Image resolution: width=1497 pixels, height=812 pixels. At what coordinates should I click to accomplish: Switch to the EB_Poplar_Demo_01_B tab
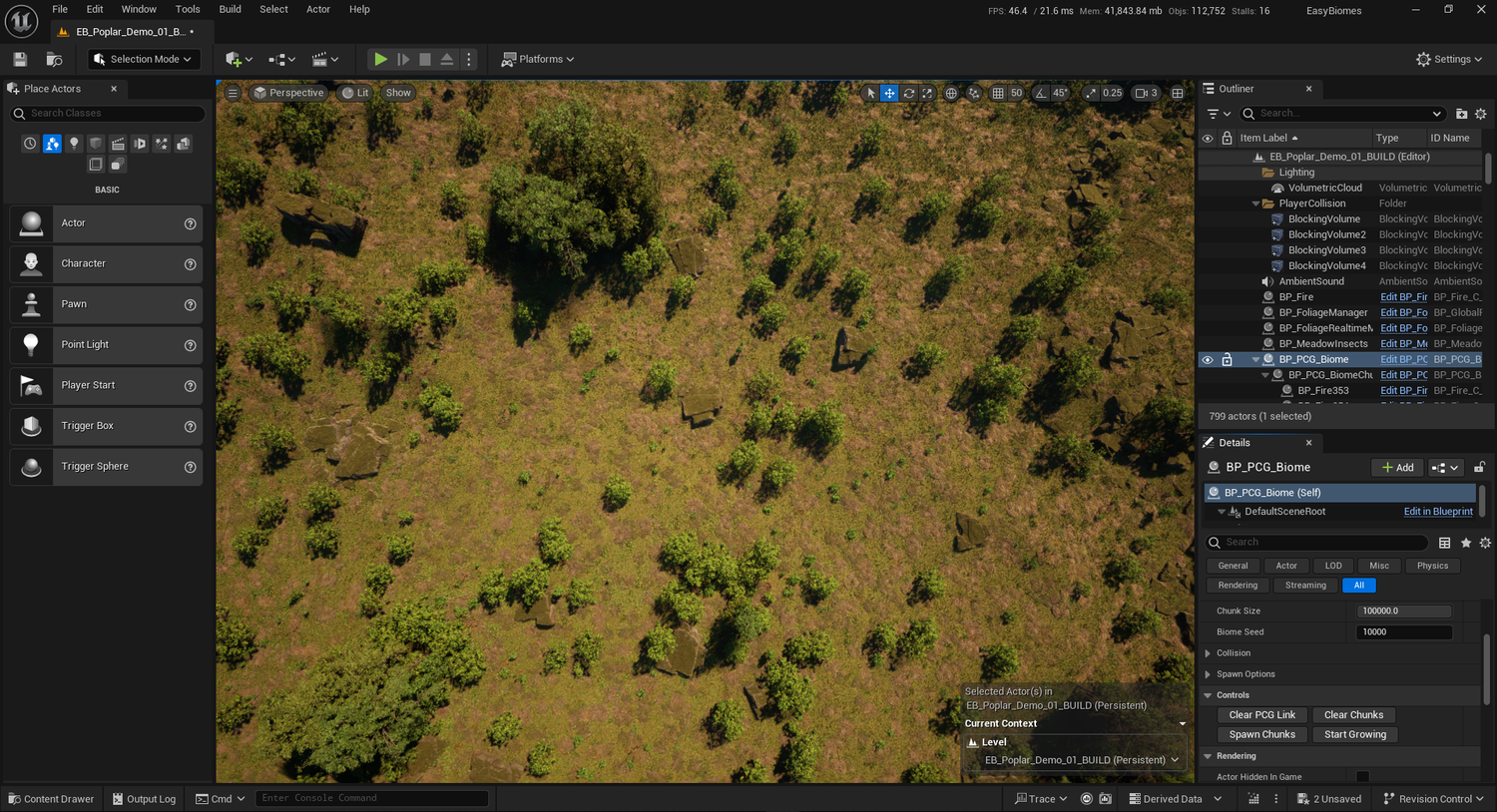(129, 31)
